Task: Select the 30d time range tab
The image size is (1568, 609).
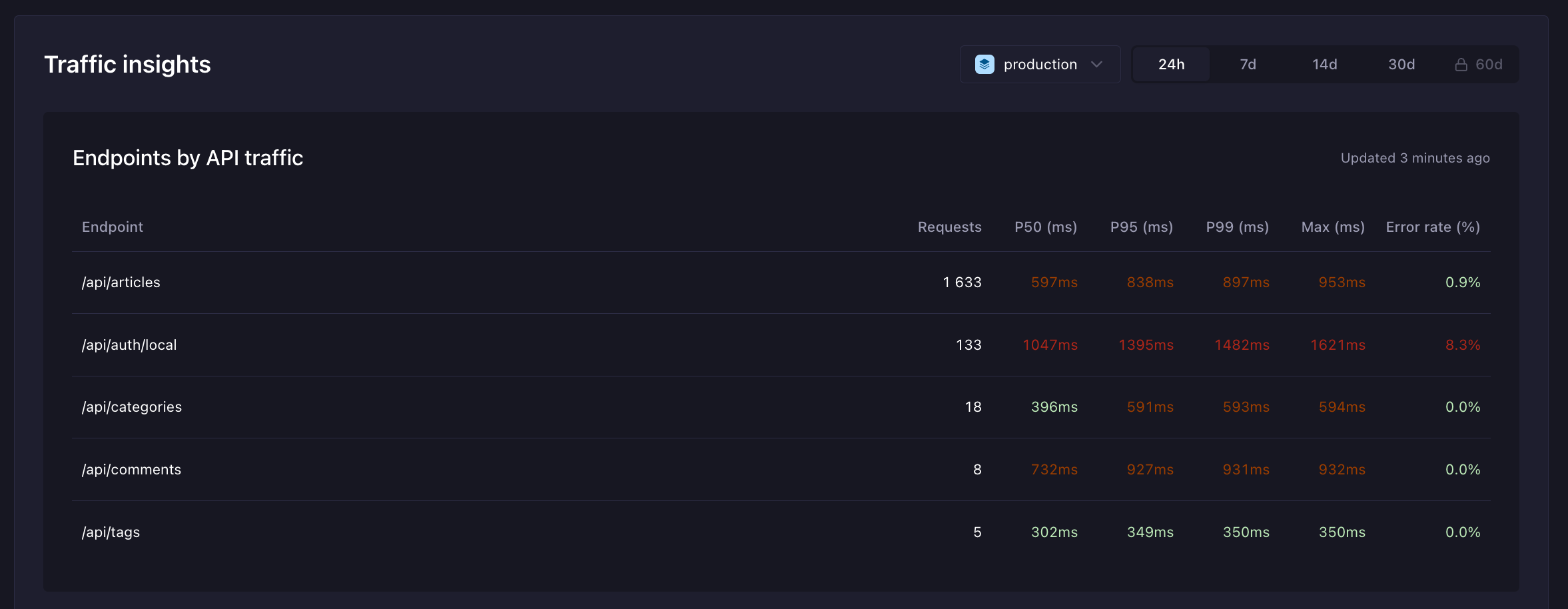Action: pos(1401,65)
